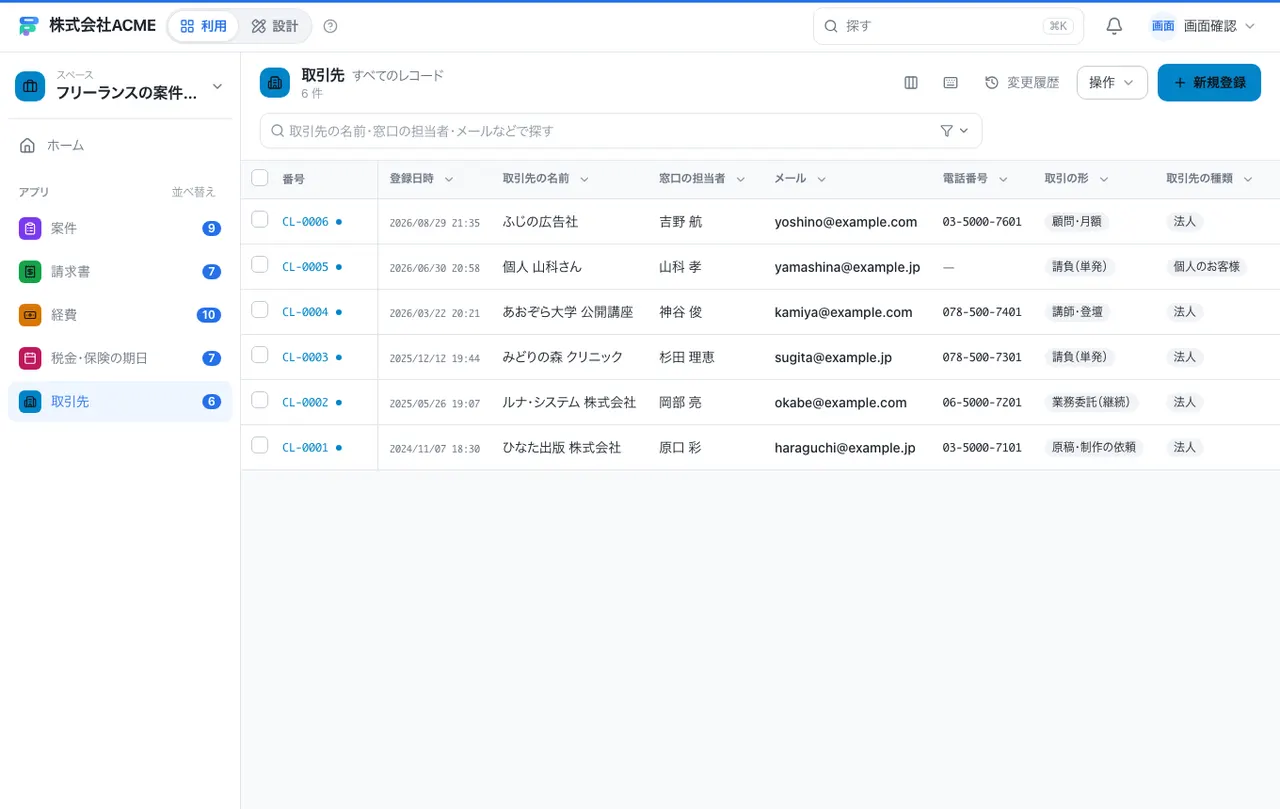The width and height of the screenshot is (1280, 809).
Task: Click 並べ替え in the sidebar
Action: coord(193,192)
